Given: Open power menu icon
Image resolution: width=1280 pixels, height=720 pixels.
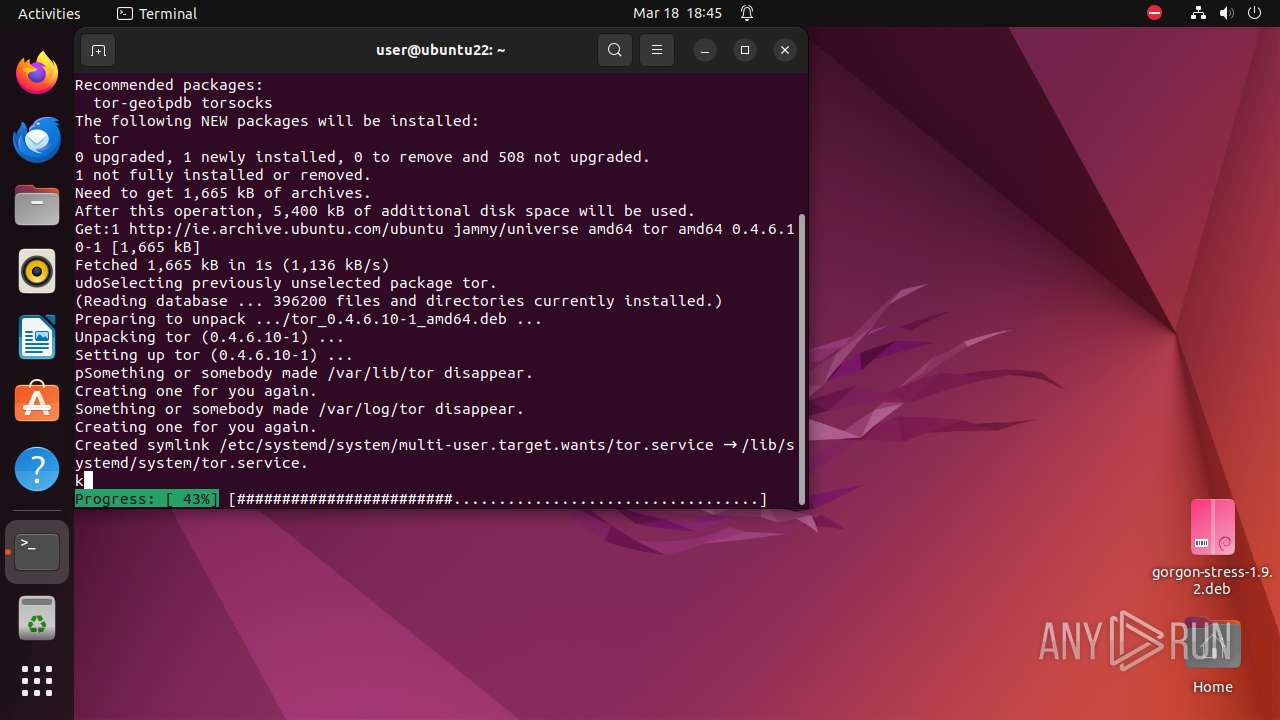Looking at the screenshot, I should coord(1254,14).
